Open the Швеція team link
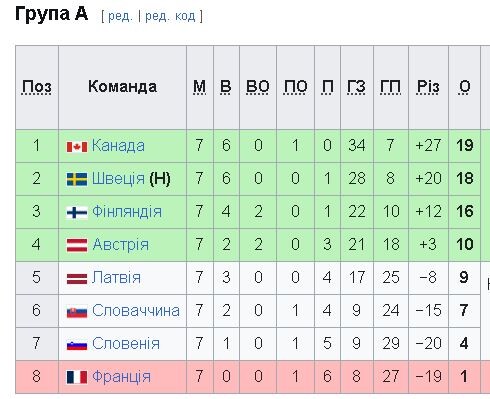 [118, 179]
